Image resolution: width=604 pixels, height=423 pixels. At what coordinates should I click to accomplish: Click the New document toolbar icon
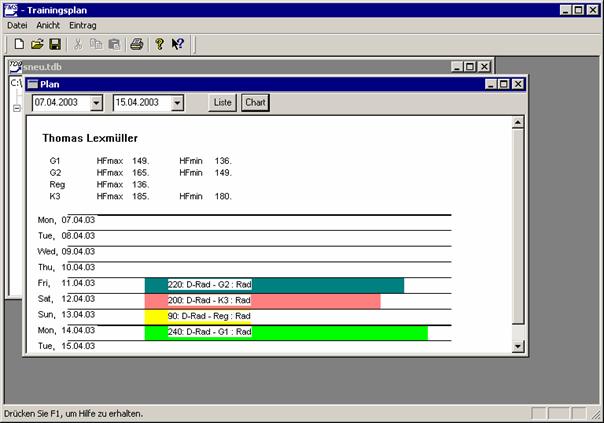click(x=19, y=44)
